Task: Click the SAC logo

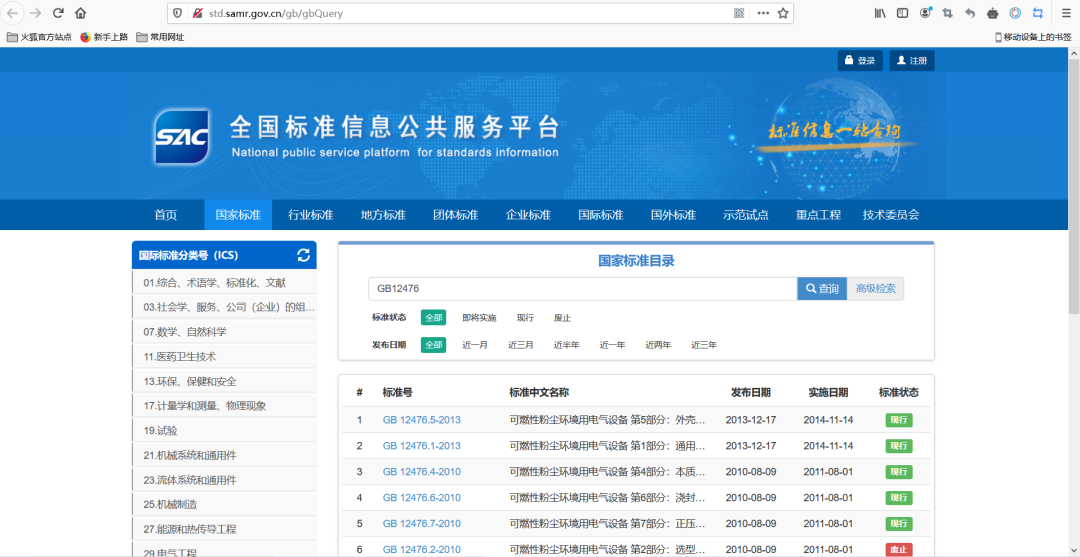Action: point(181,136)
